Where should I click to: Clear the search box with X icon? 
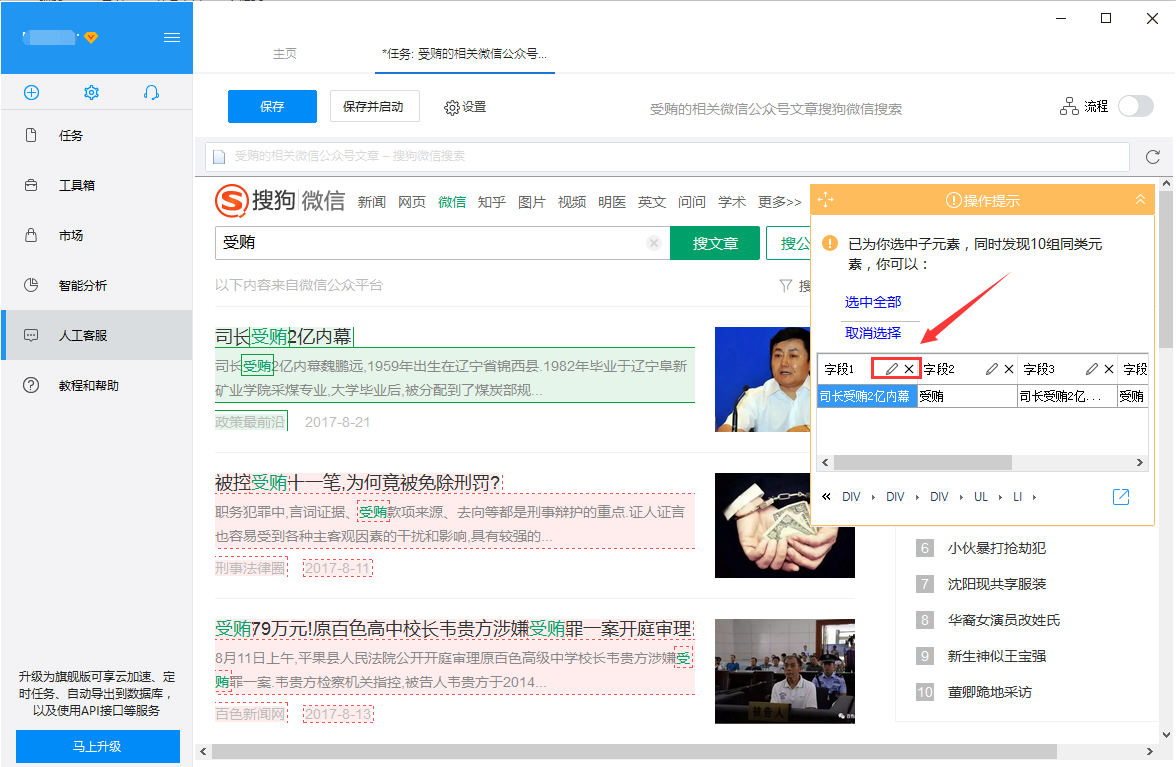tap(654, 243)
